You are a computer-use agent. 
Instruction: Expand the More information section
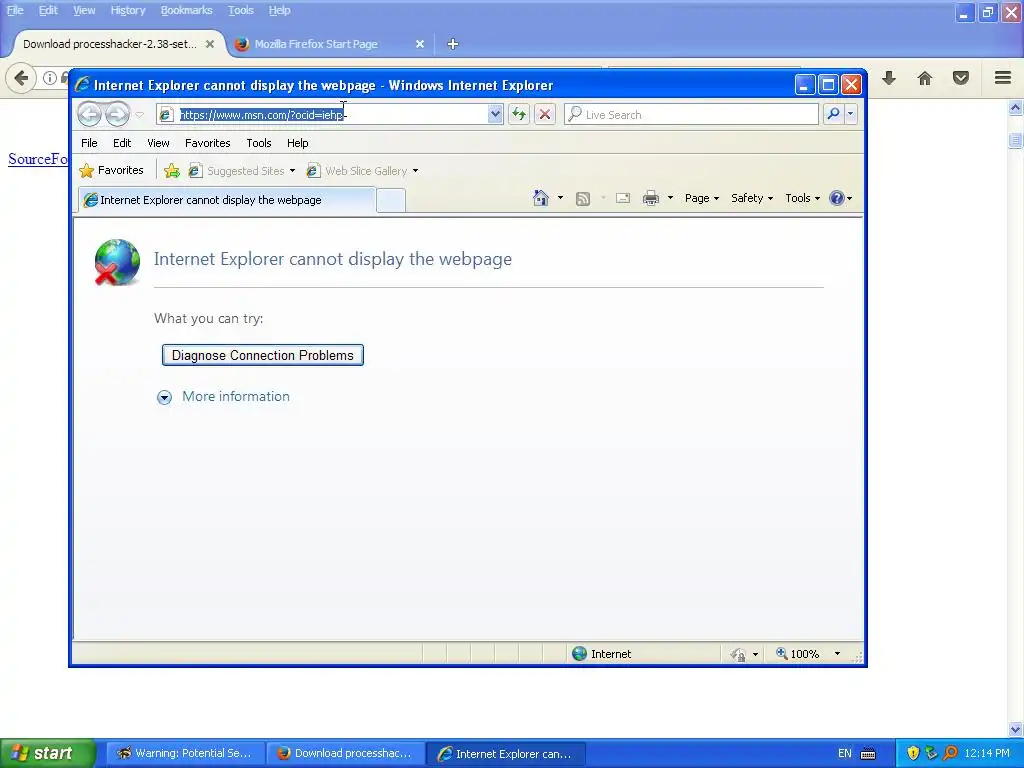[165, 397]
